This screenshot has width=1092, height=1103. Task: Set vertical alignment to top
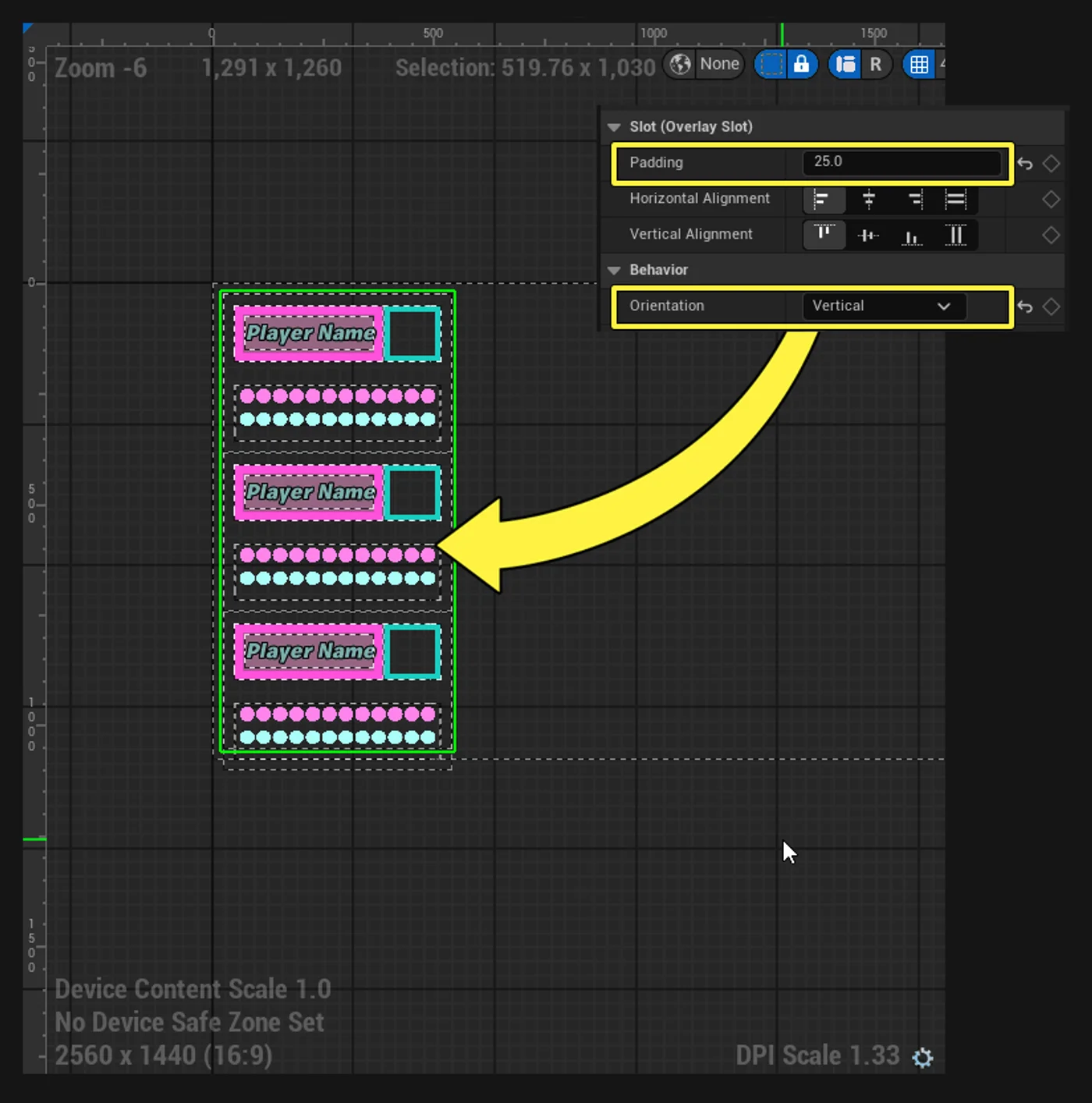tap(824, 235)
